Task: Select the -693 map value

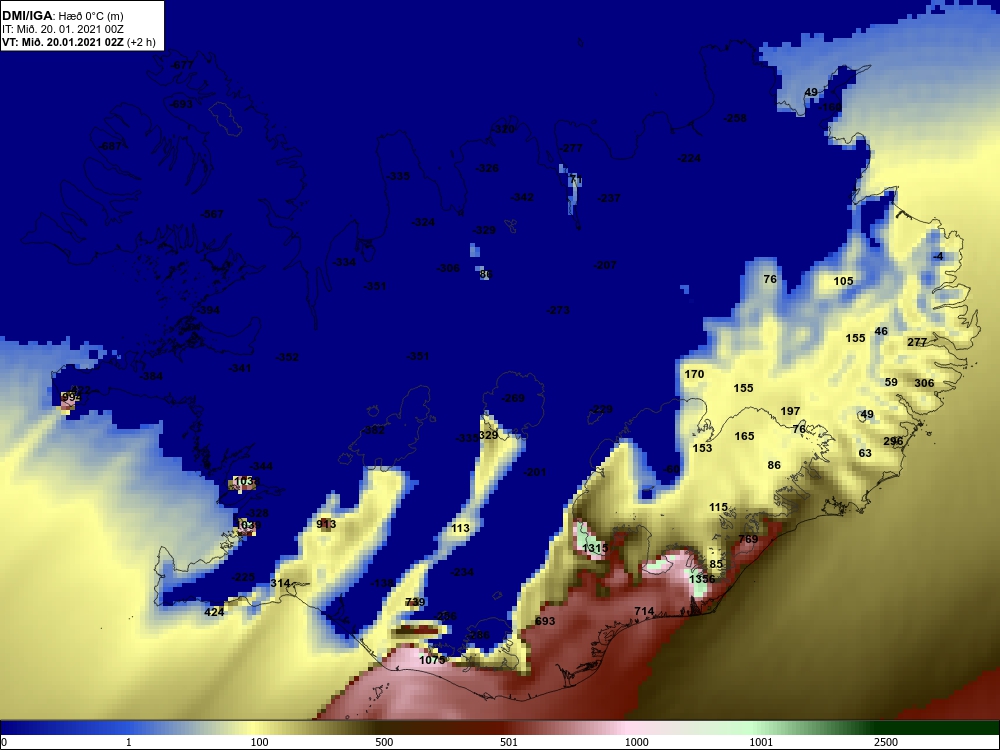Action: pyautogui.click(x=181, y=103)
